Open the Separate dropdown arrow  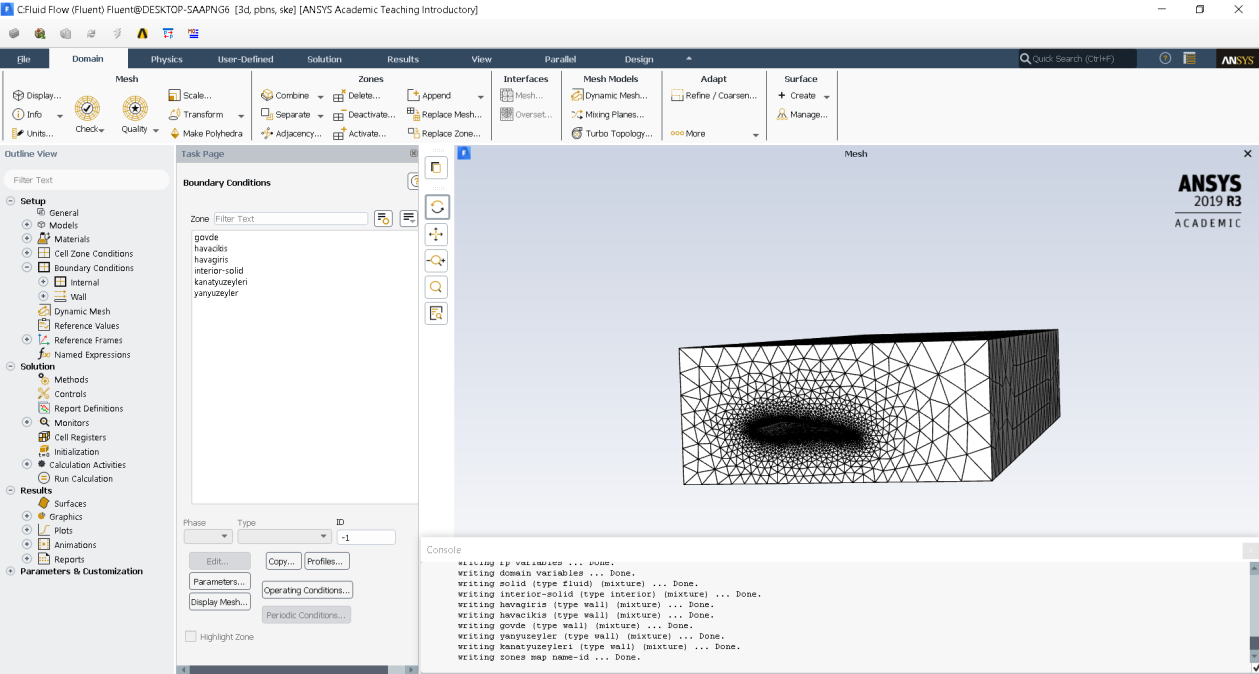point(320,116)
